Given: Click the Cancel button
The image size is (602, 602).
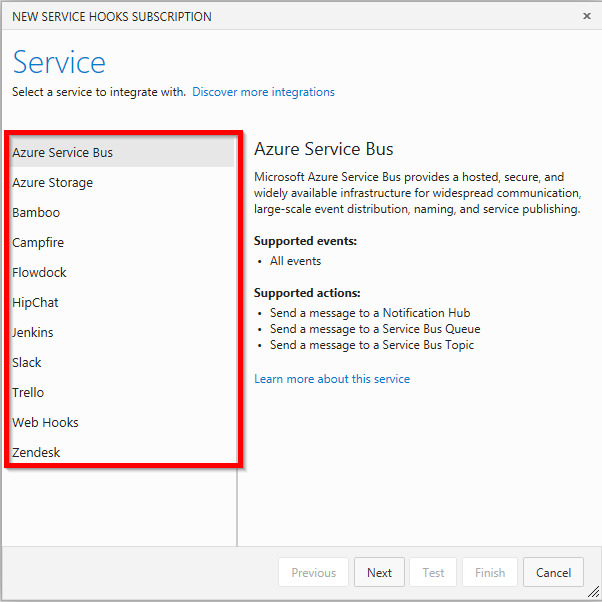Looking at the screenshot, I should [x=553, y=572].
